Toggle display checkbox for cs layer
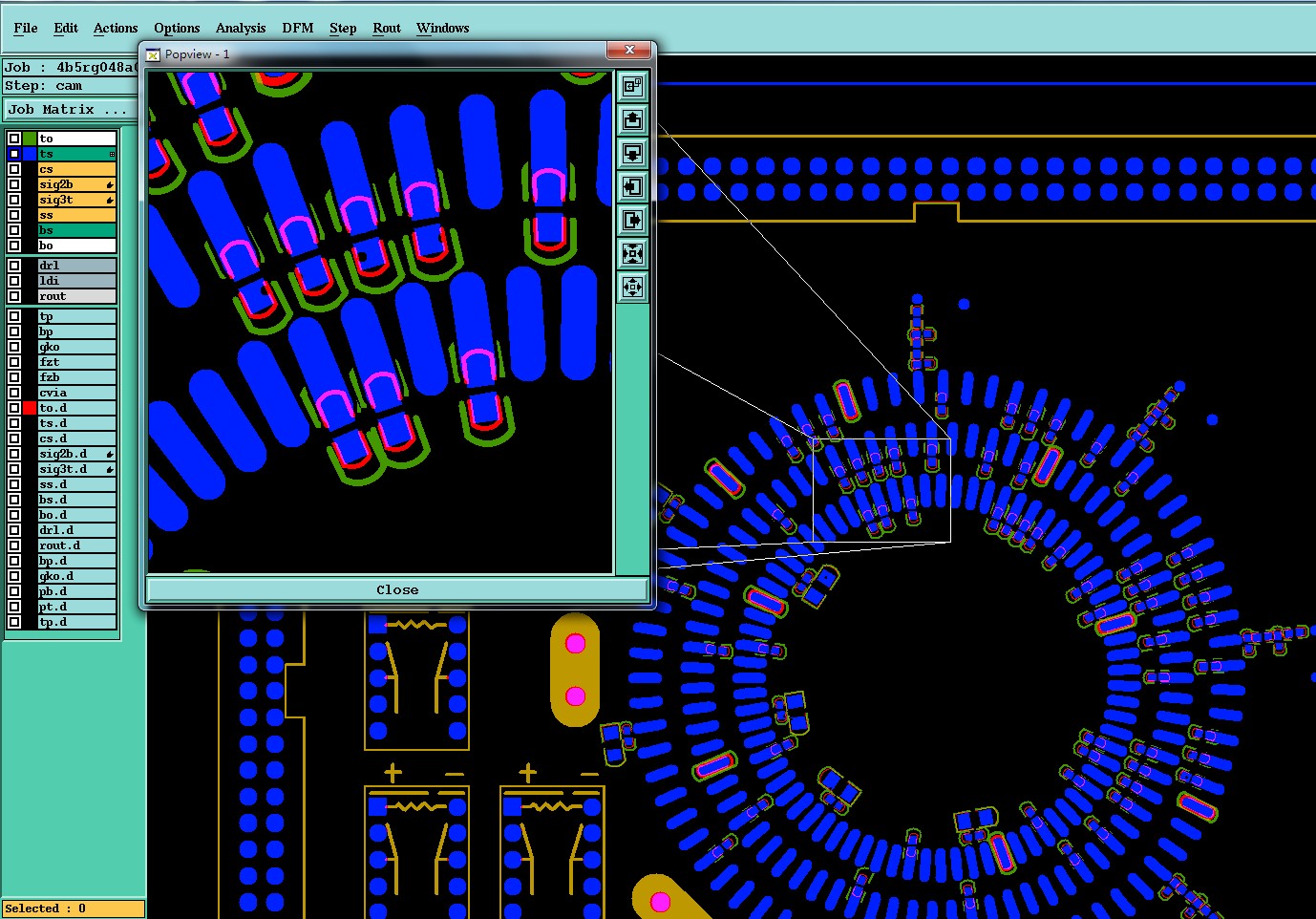The height and width of the screenshot is (919, 1316). (14, 169)
